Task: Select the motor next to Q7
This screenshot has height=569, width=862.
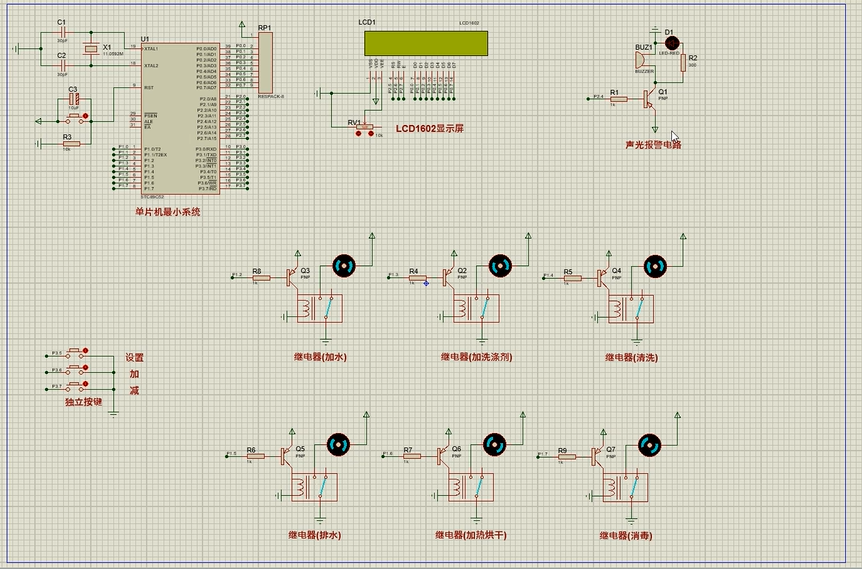Action: coord(647,445)
